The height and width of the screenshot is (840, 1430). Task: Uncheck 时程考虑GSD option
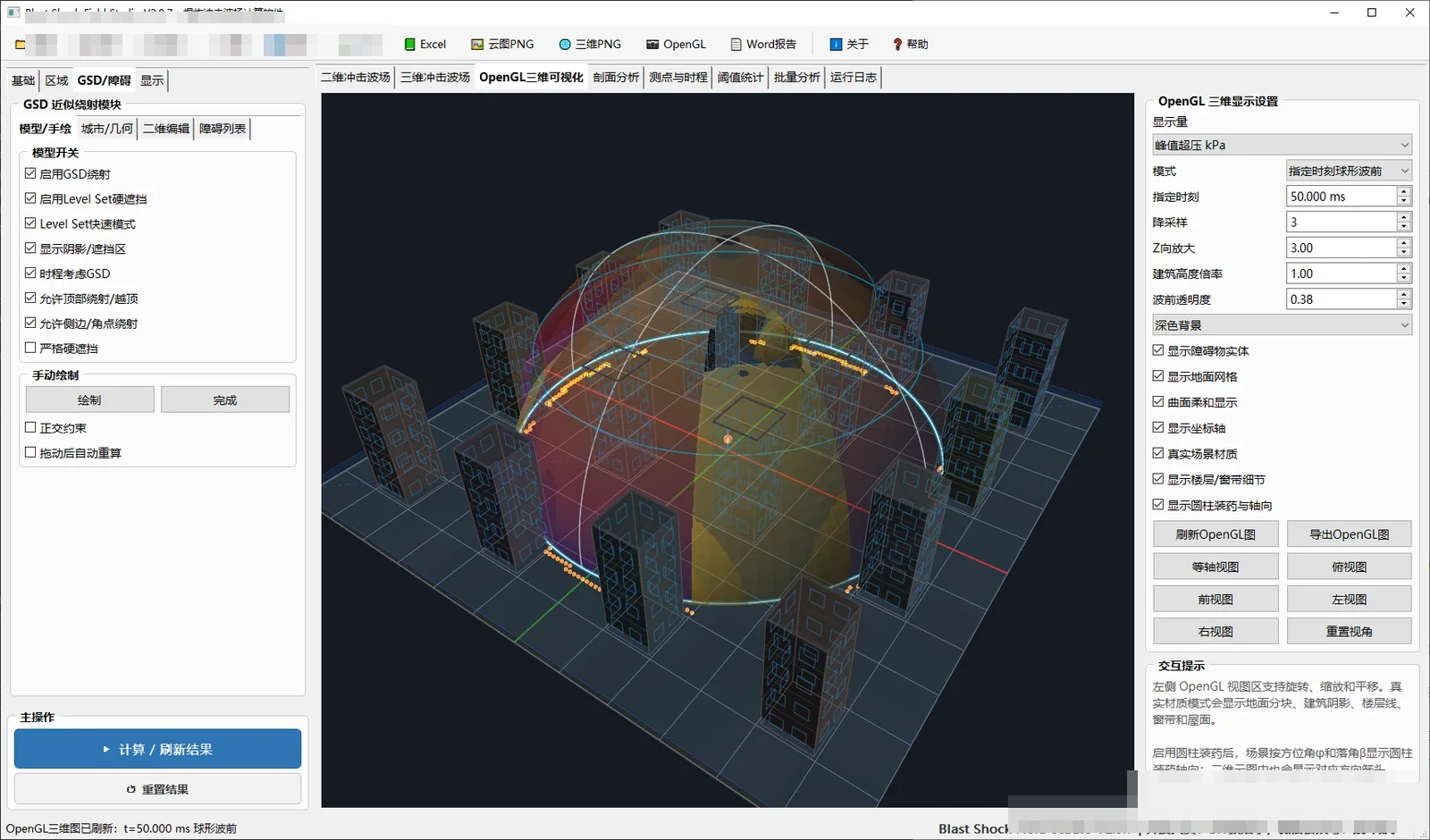tap(30, 273)
